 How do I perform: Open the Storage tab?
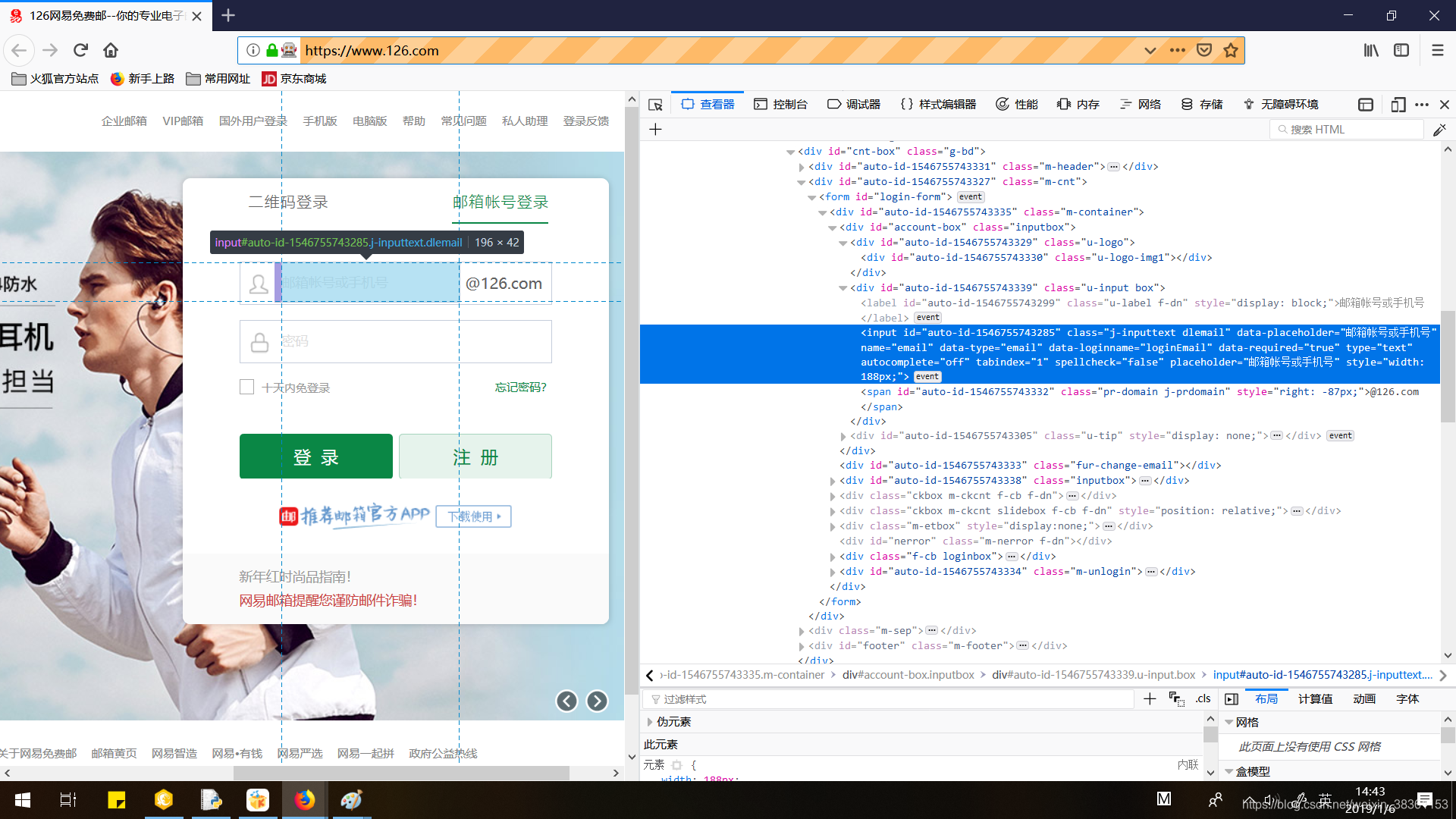click(1202, 105)
